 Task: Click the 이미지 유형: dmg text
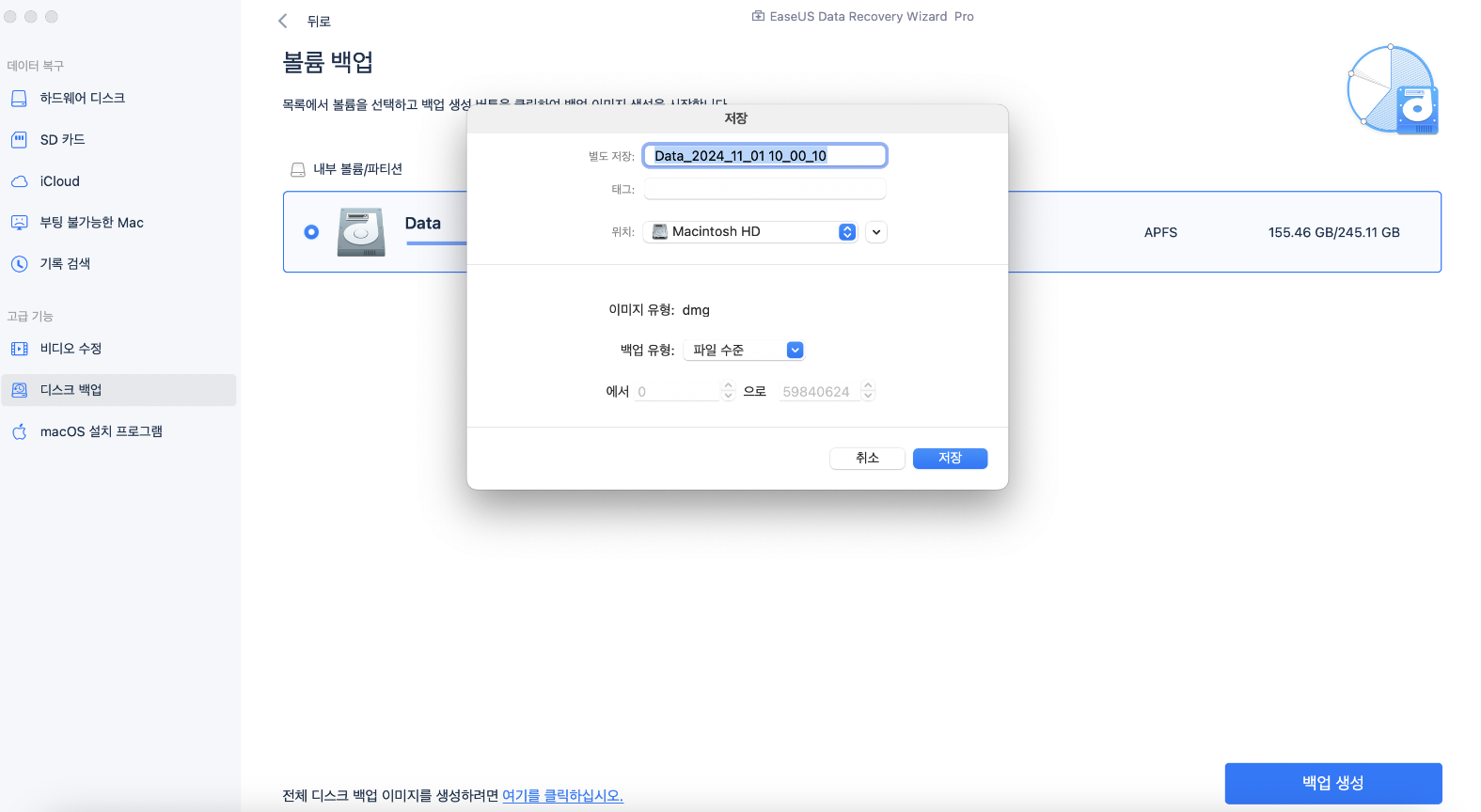pyautogui.click(x=659, y=310)
